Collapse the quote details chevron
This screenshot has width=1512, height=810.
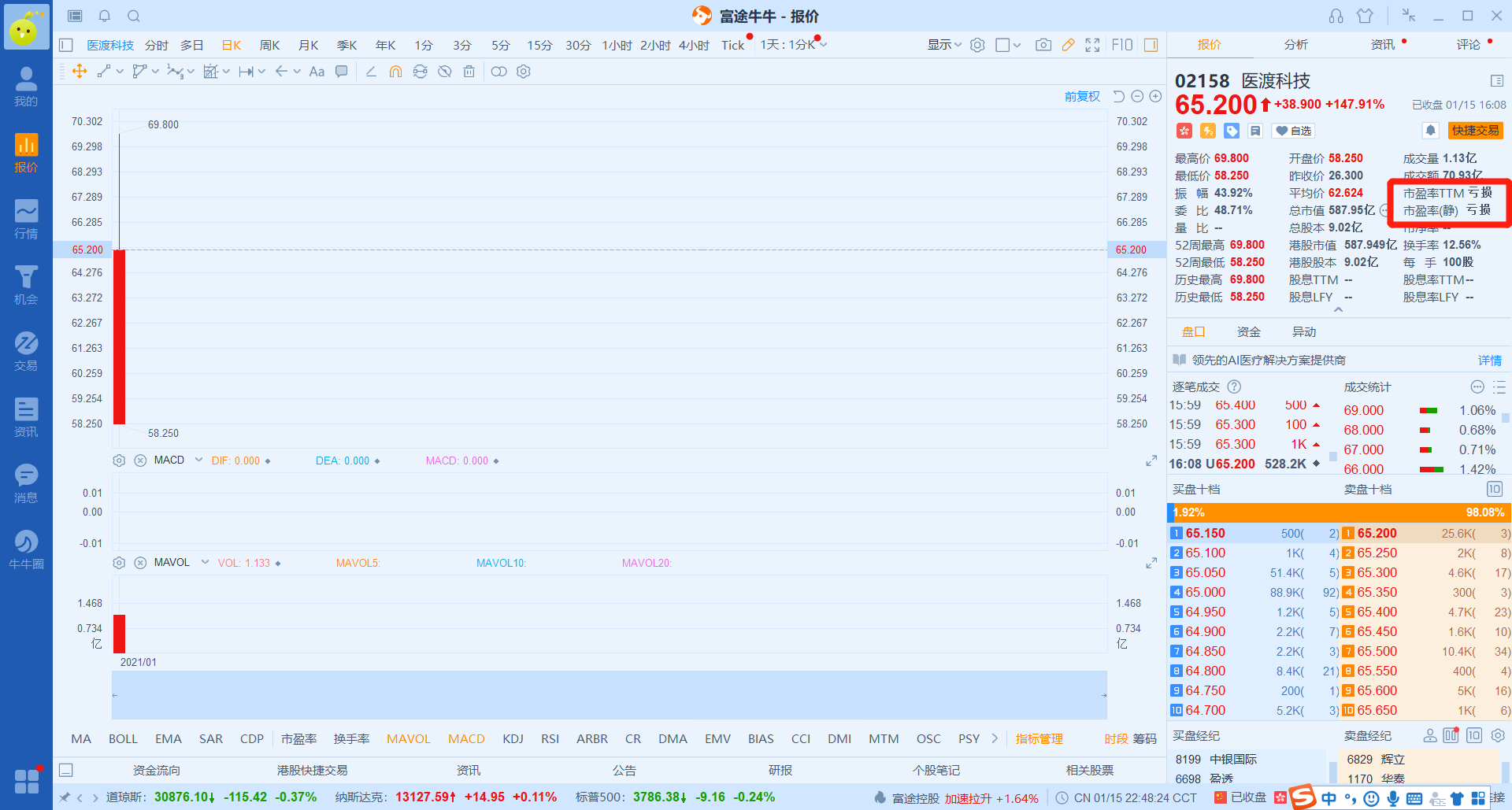tap(1338, 310)
